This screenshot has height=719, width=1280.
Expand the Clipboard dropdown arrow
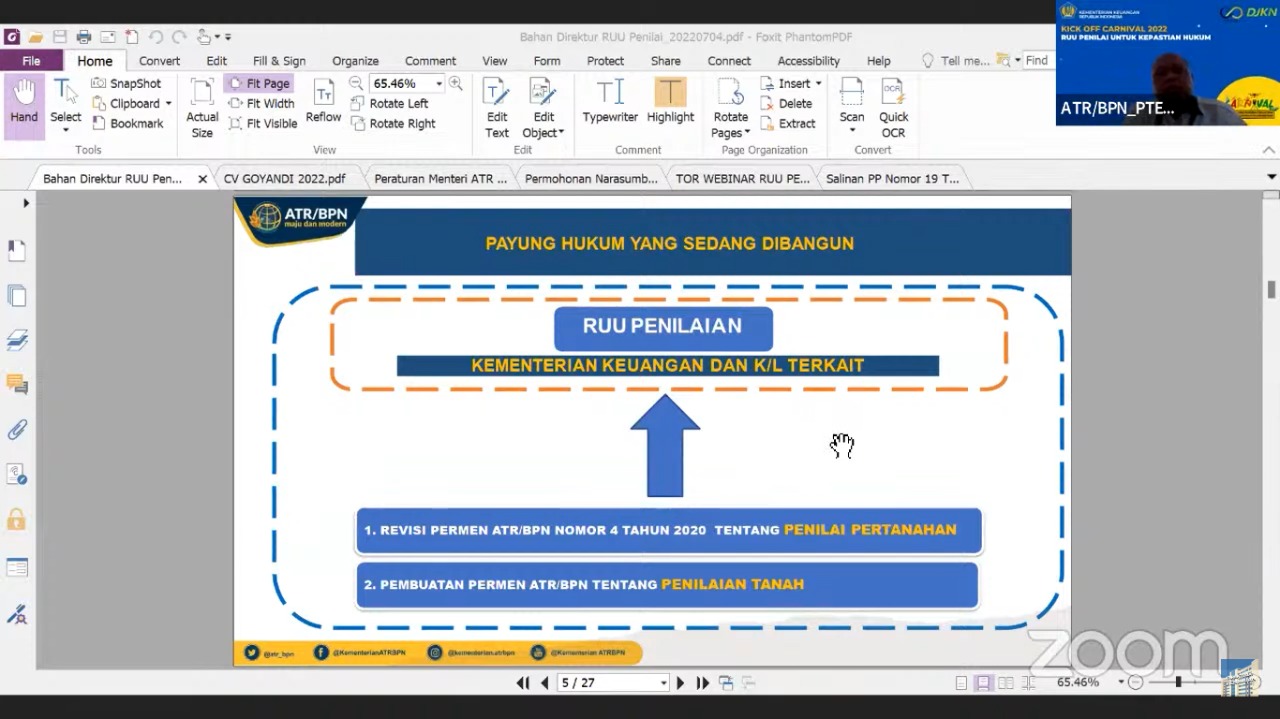click(168, 104)
